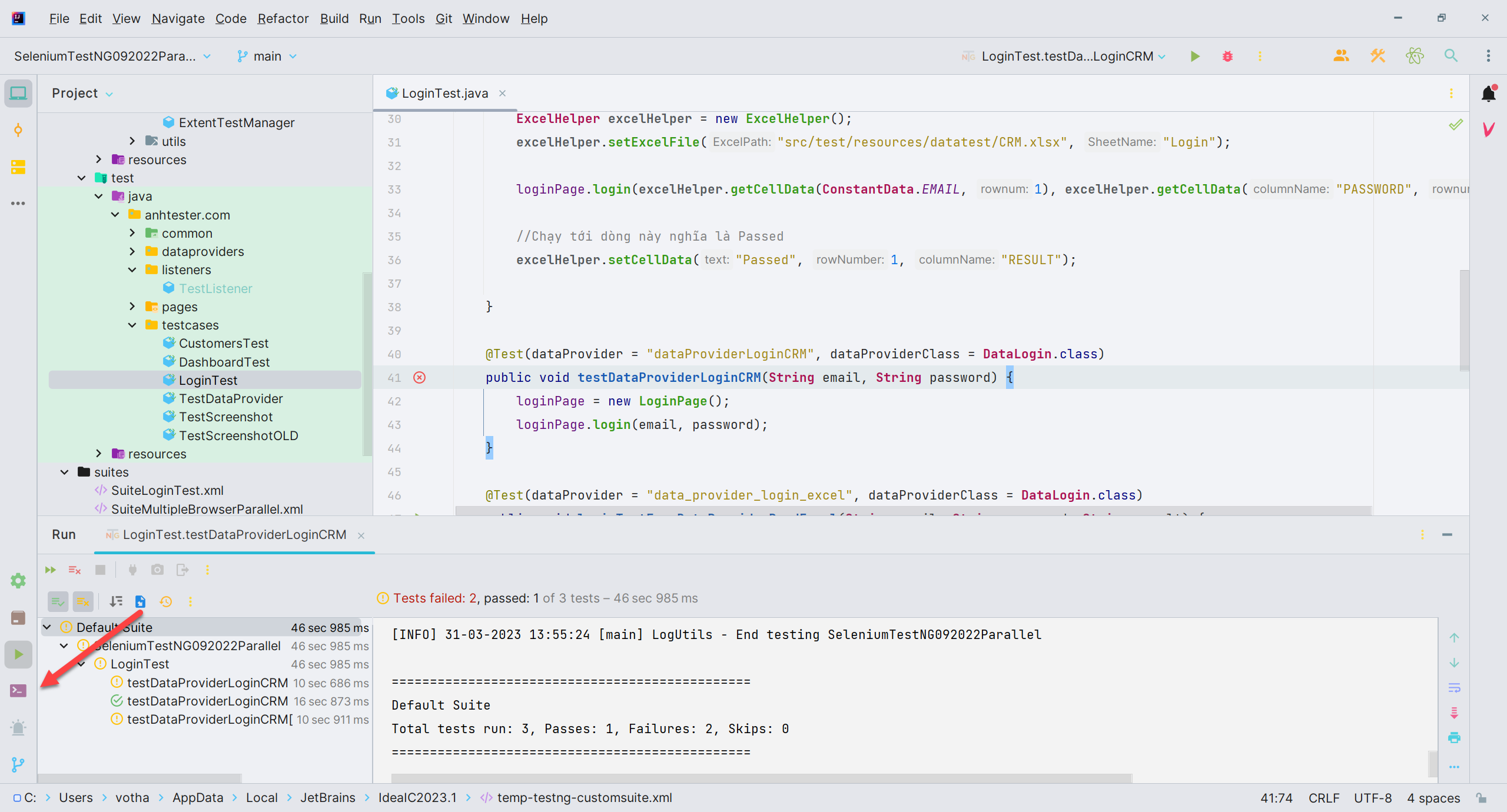
Task: Collapse the testcases folder
Action: [x=132, y=325]
